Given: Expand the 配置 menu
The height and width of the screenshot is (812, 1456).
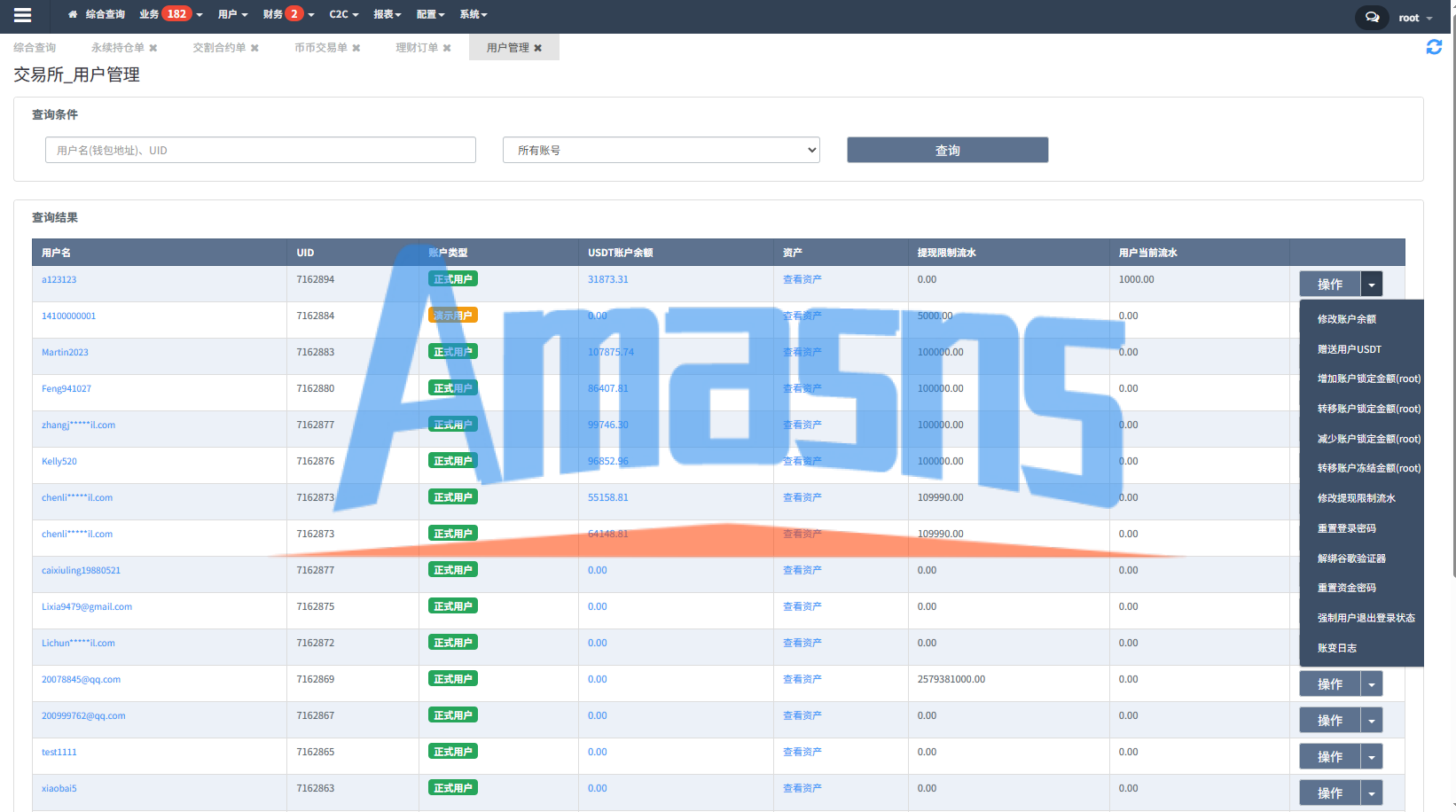Looking at the screenshot, I should click(430, 14).
